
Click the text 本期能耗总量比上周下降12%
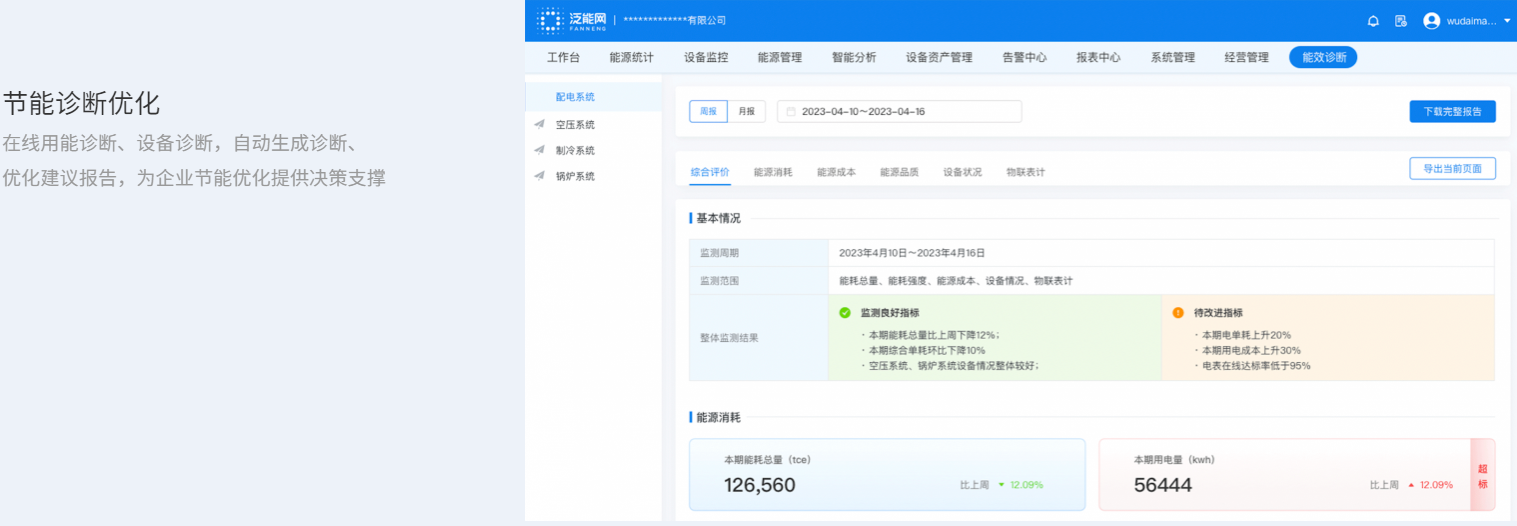coord(934,335)
